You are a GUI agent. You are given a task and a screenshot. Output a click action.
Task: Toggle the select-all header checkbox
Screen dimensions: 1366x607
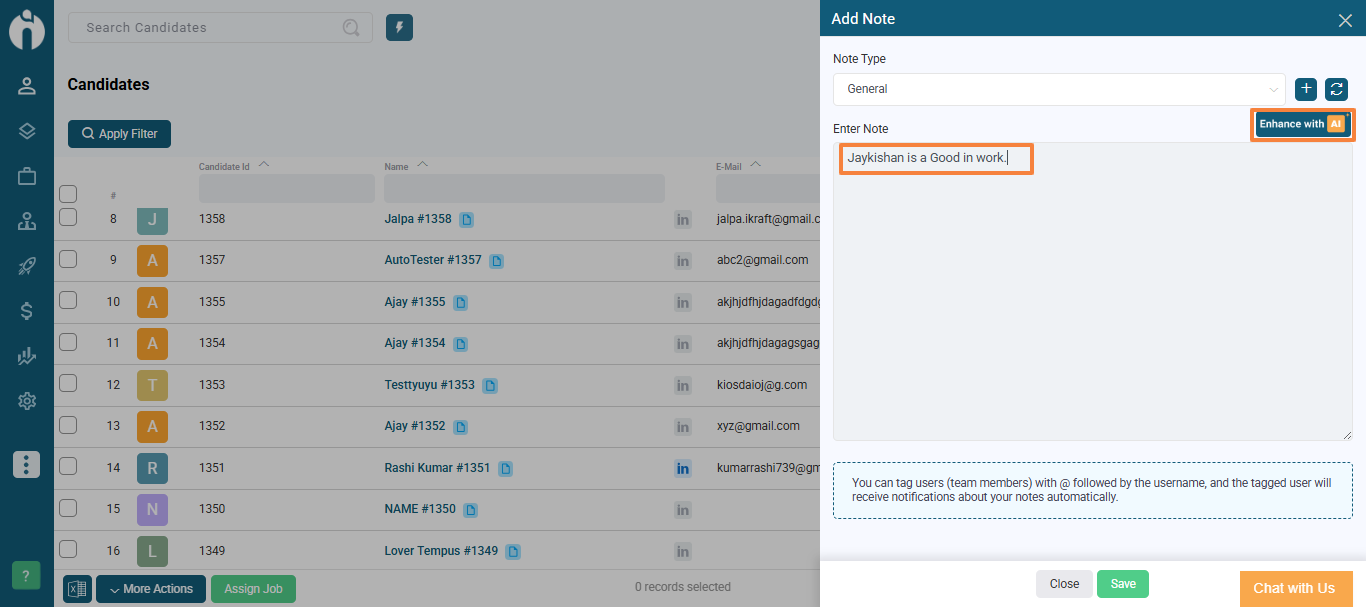tap(68, 194)
